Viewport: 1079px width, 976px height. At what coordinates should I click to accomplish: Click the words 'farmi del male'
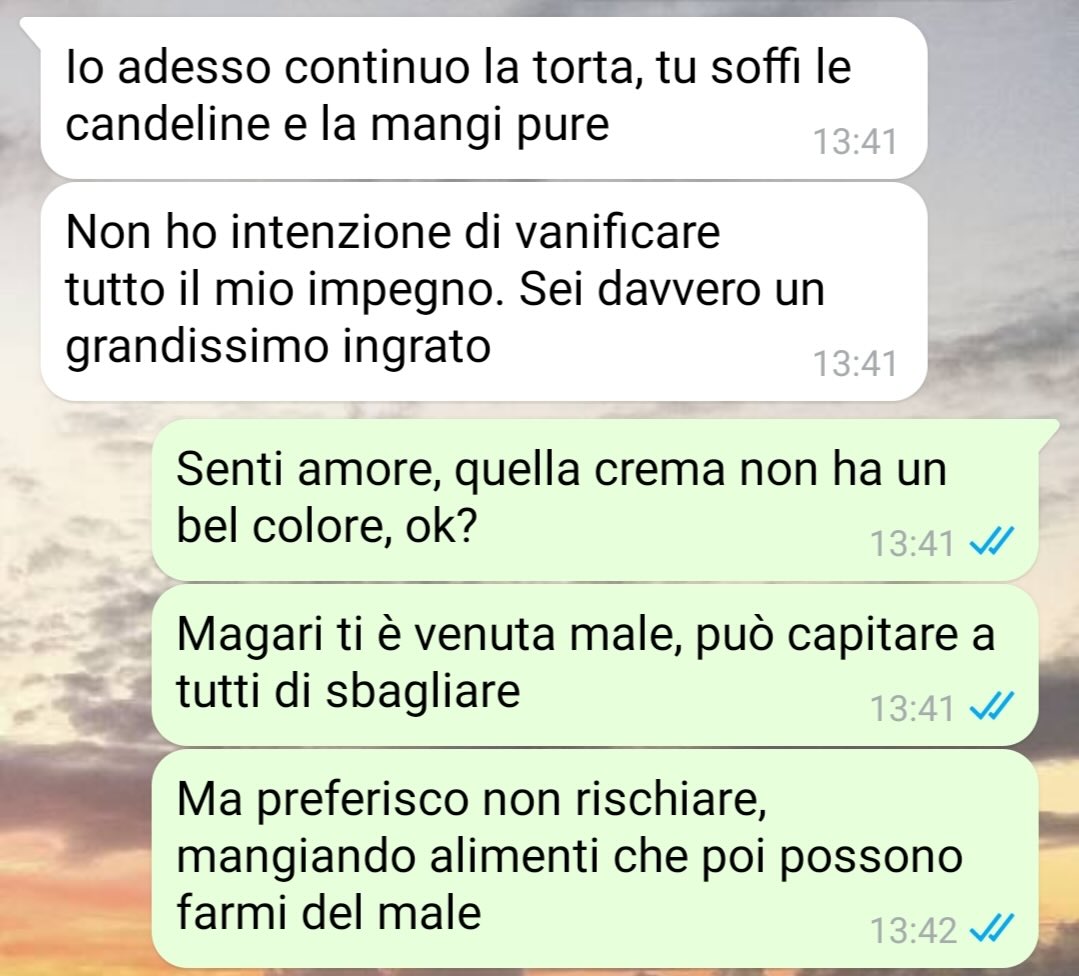pyautogui.click(x=329, y=913)
